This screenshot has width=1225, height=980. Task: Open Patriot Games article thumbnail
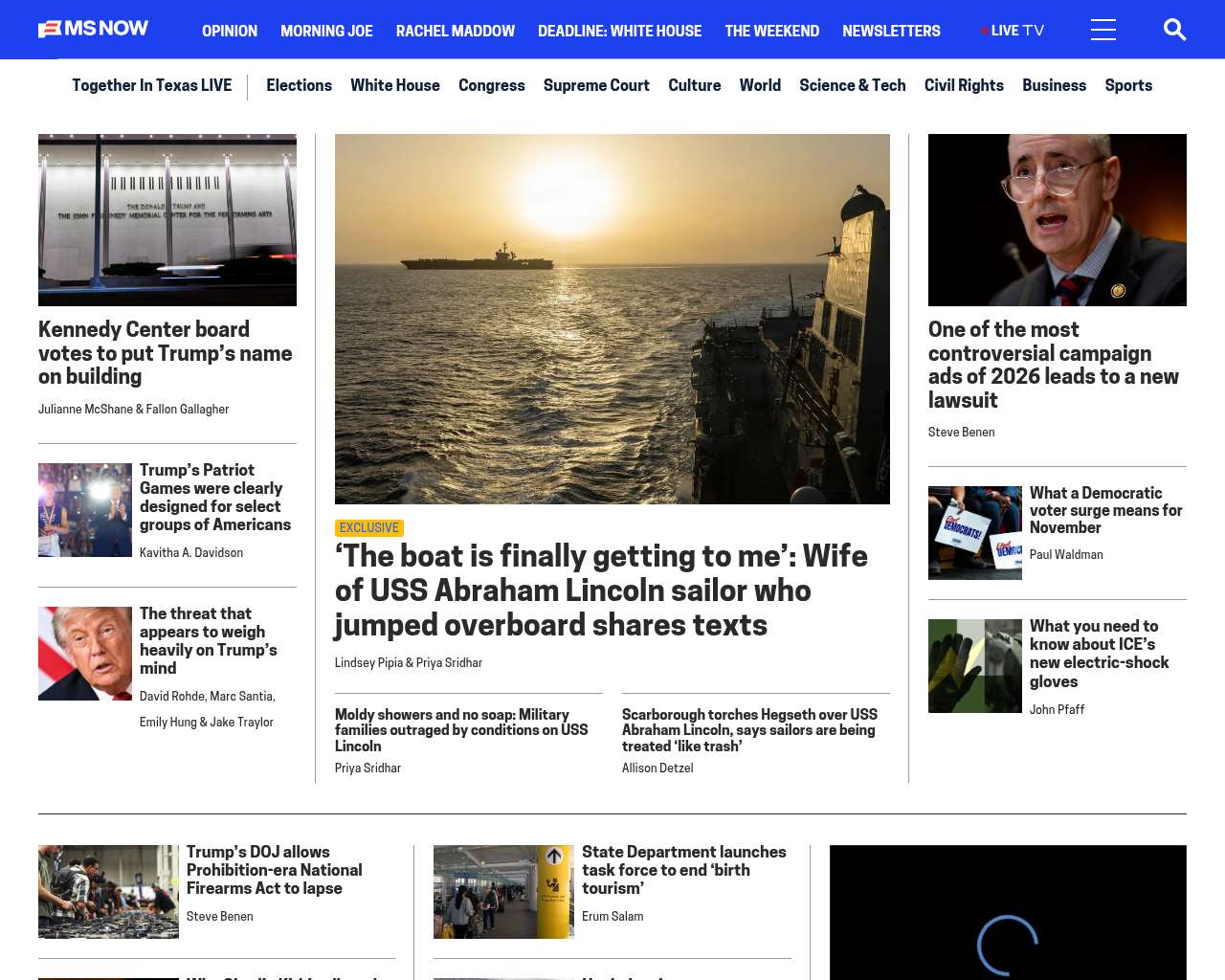pyautogui.click(x=85, y=510)
